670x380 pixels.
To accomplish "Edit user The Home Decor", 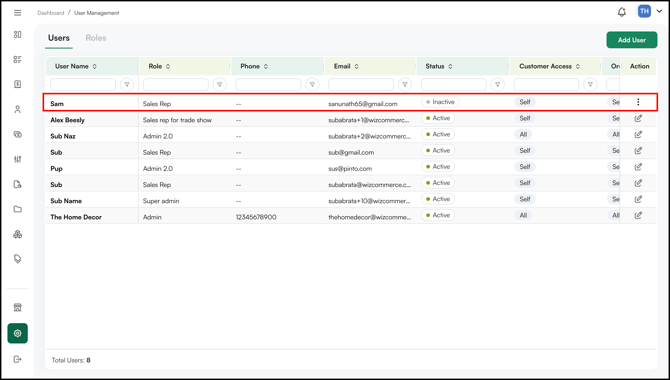I will coord(638,215).
